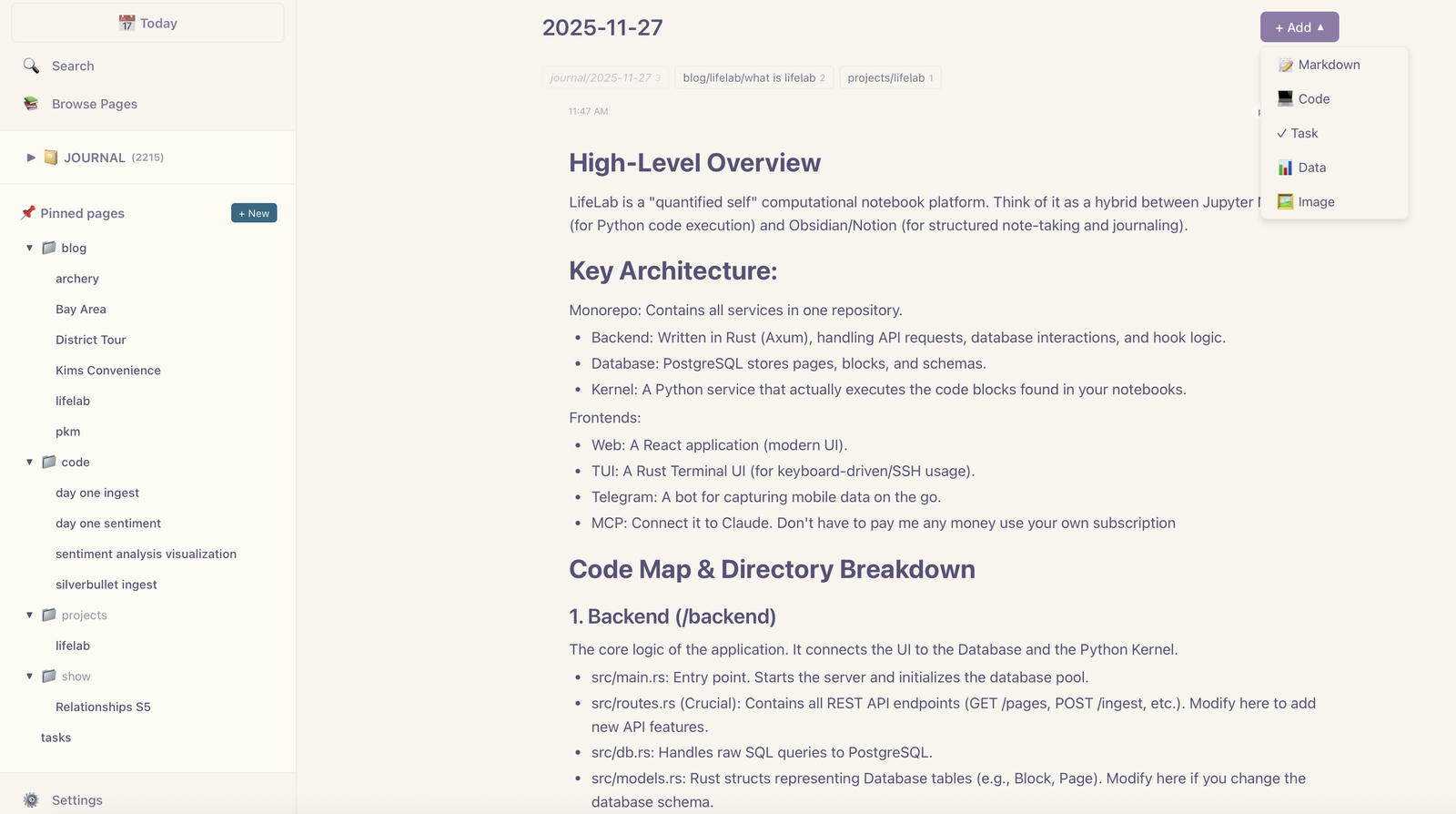Click the laptop Code icon in menu
Viewport: 1456px width, 814px height.
(1285, 98)
